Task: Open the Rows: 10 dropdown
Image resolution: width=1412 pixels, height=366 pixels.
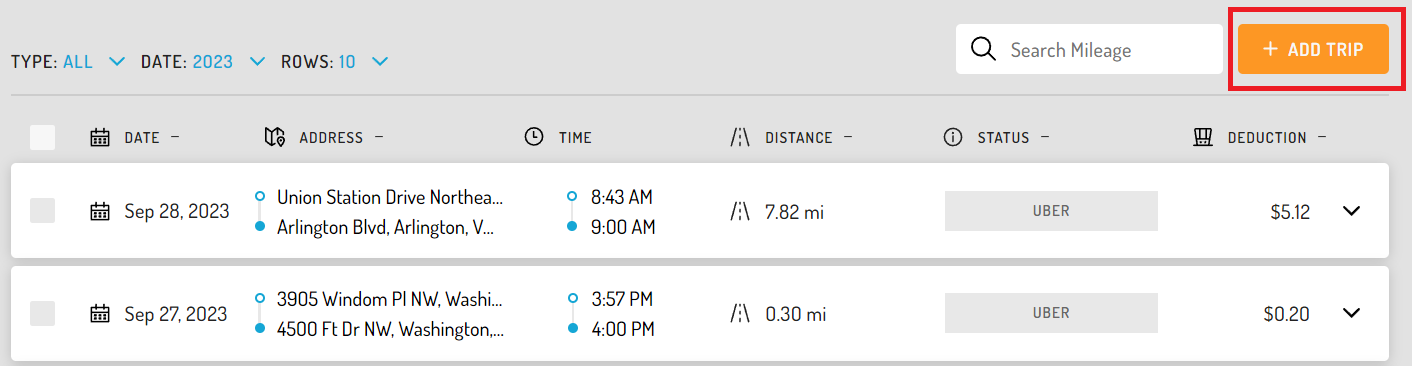Action: 335,62
